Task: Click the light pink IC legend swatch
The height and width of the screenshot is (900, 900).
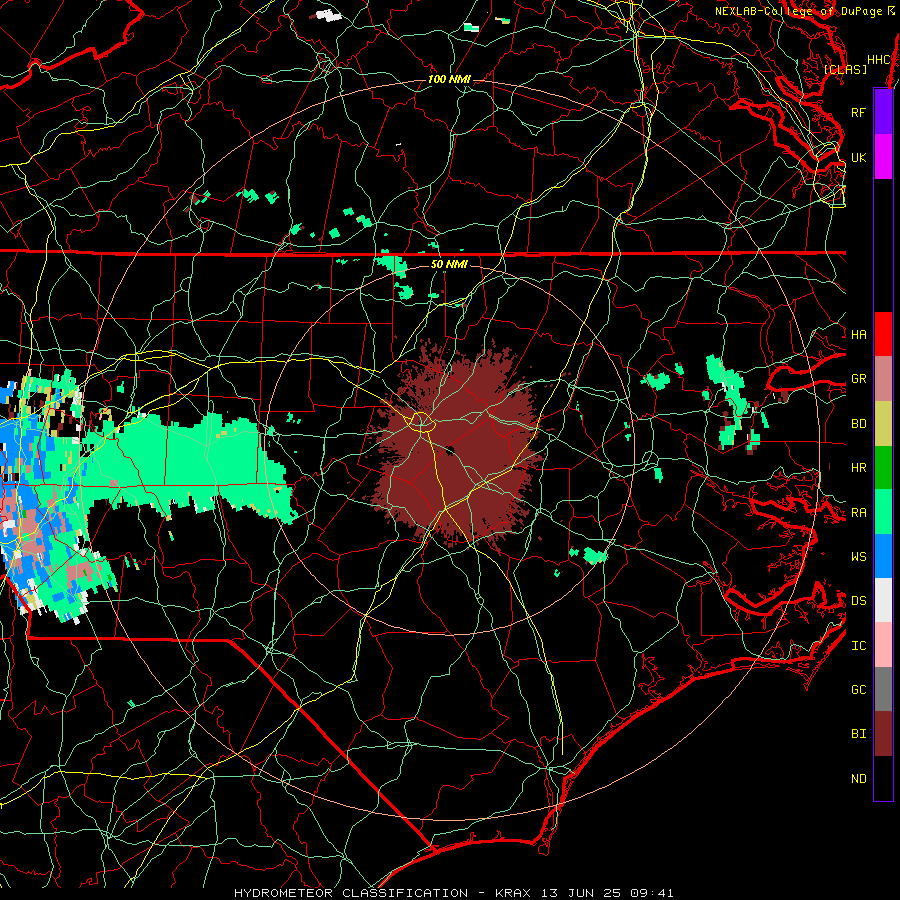Action: (x=883, y=645)
